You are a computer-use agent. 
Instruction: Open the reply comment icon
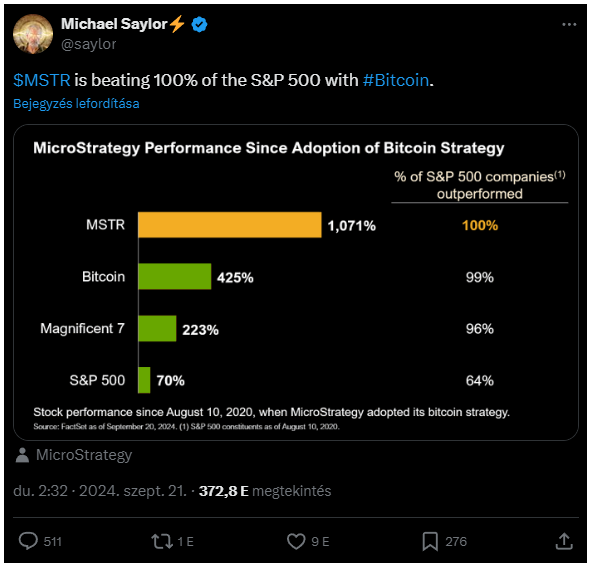[28, 541]
